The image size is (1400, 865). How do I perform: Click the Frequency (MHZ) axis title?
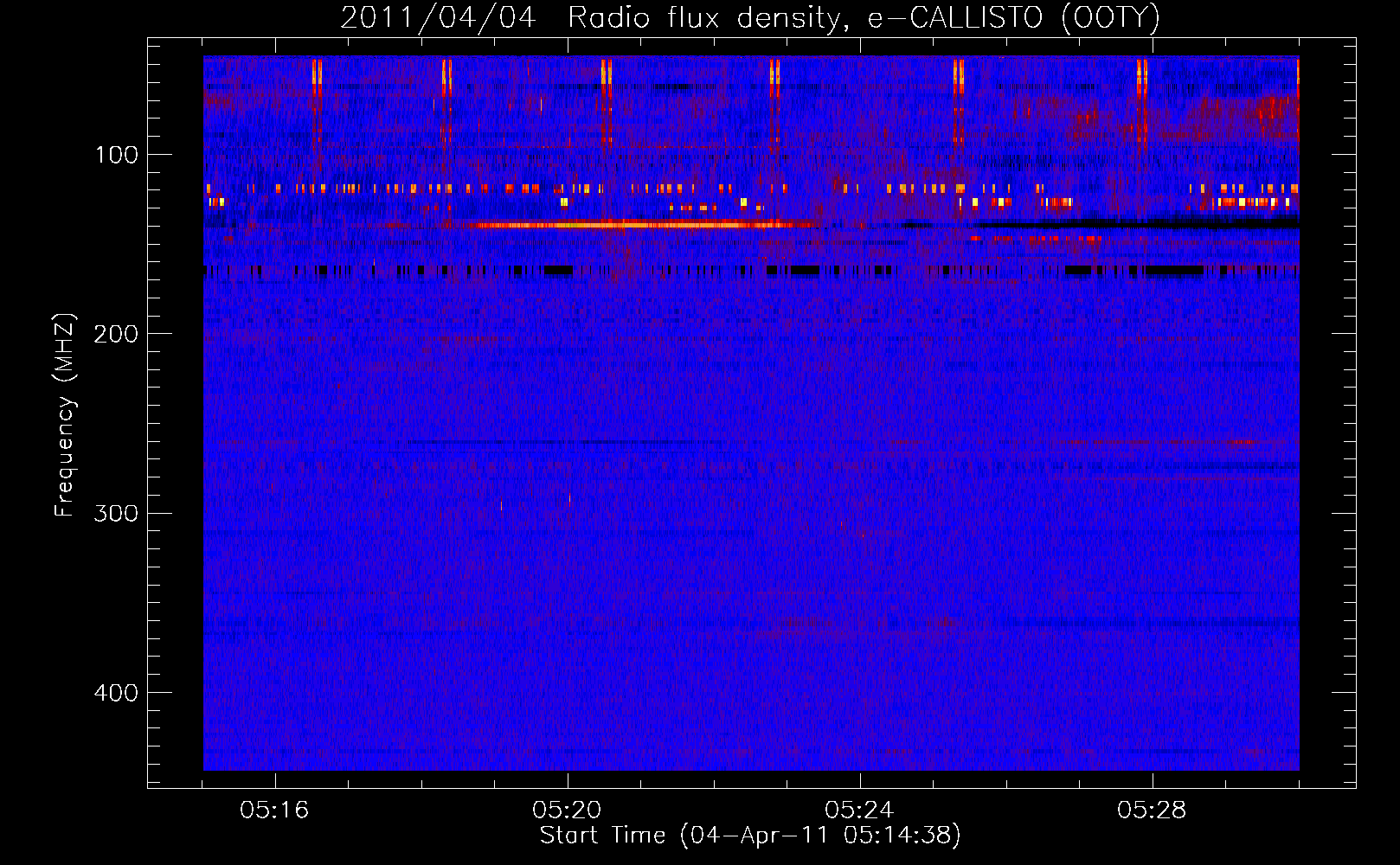tap(65, 414)
